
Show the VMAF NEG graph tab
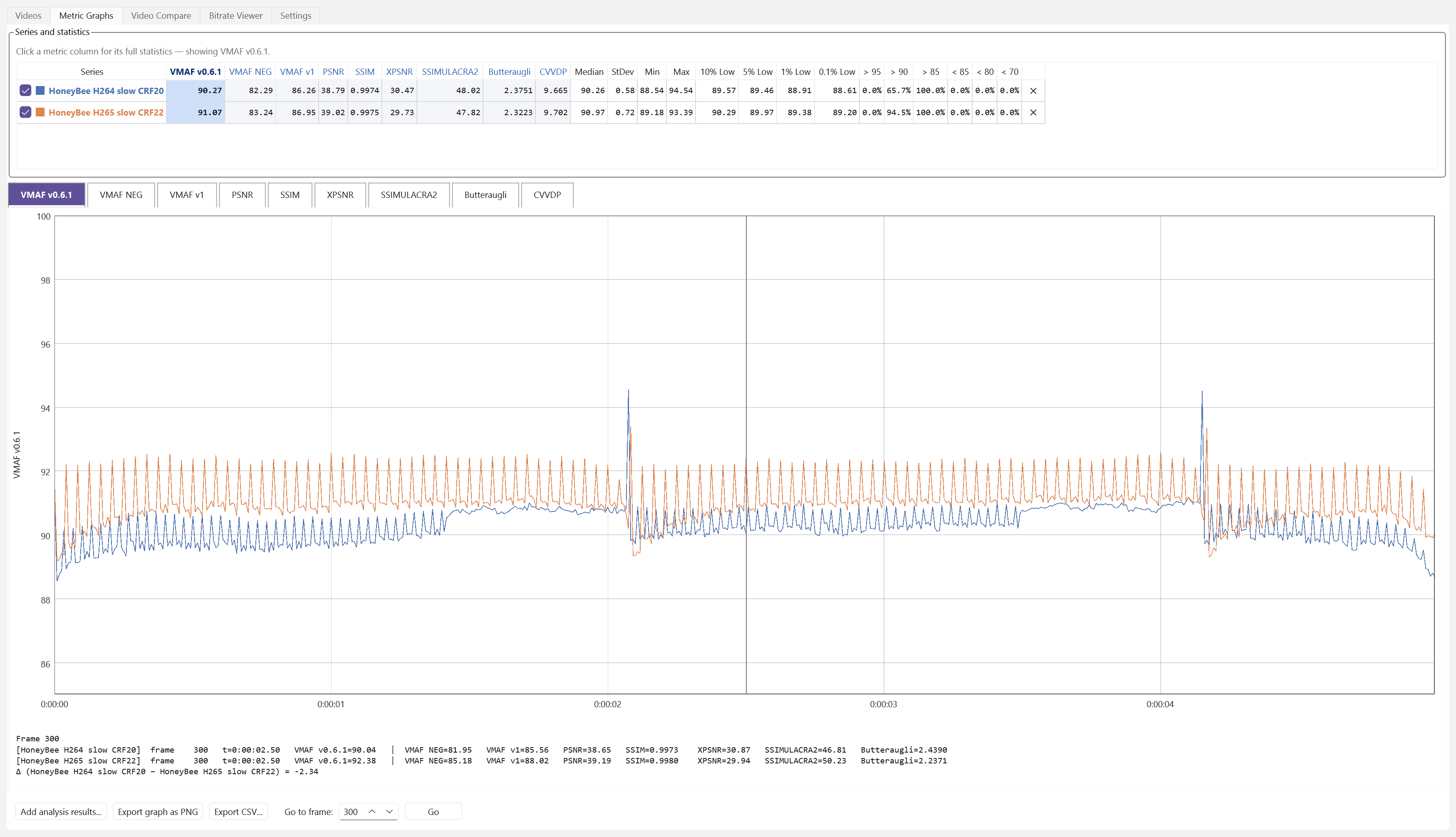pyautogui.click(x=121, y=195)
